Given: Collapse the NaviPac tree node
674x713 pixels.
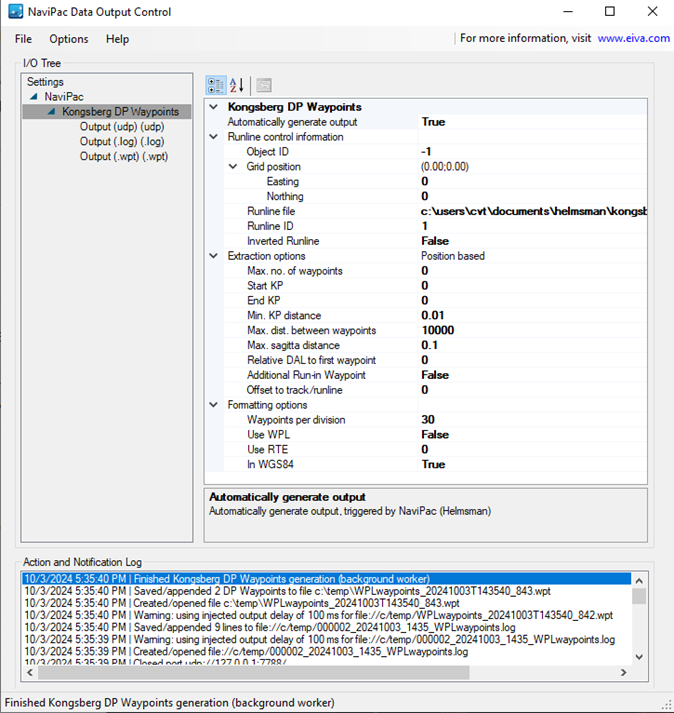Looking at the screenshot, I should [34, 96].
